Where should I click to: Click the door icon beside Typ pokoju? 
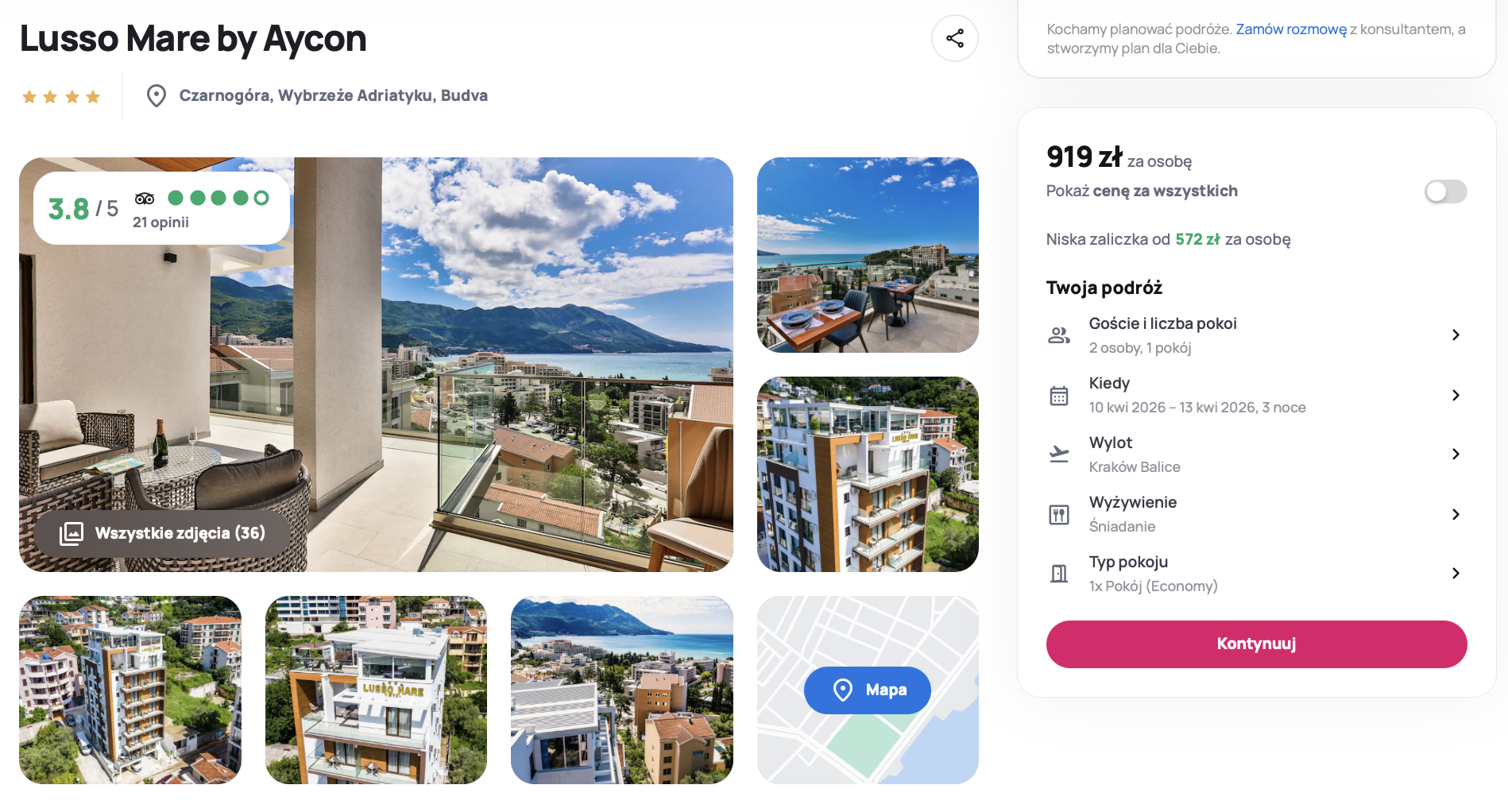(1059, 573)
